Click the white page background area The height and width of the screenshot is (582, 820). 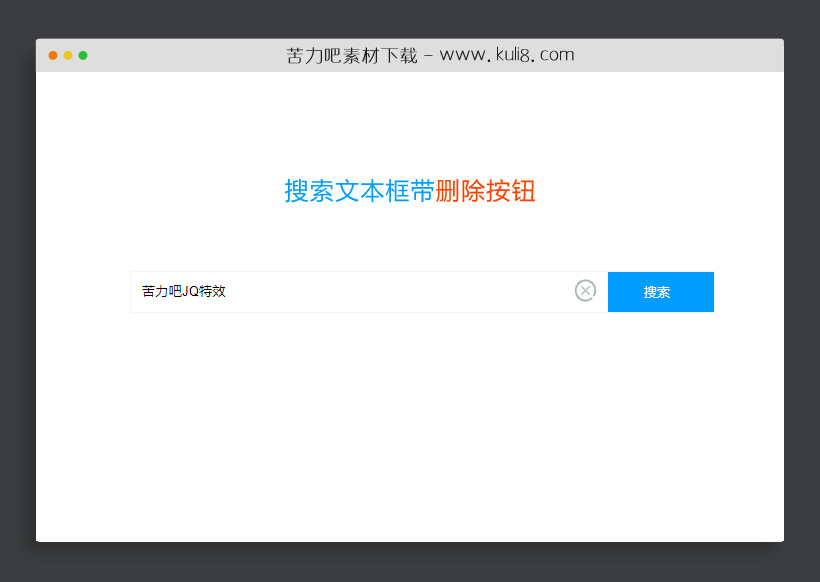400,430
